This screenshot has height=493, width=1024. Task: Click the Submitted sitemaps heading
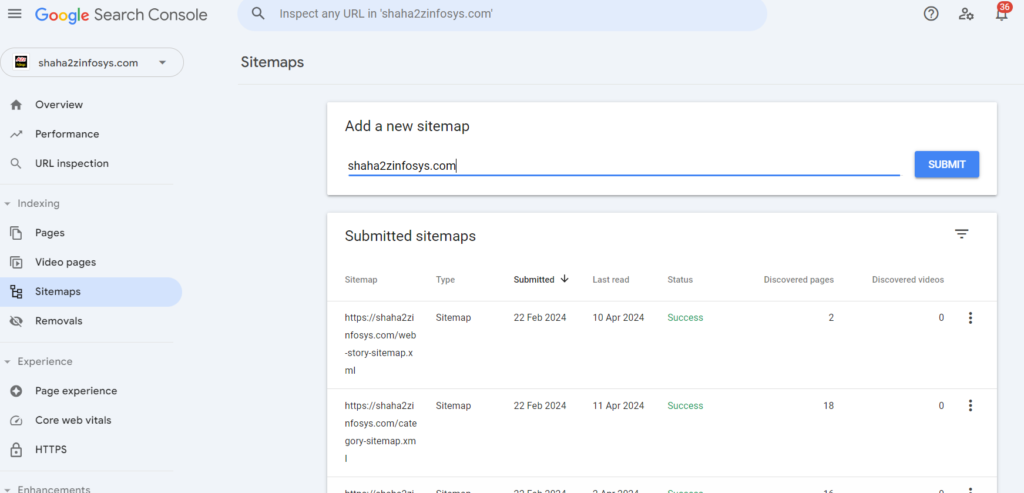pos(410,236)
